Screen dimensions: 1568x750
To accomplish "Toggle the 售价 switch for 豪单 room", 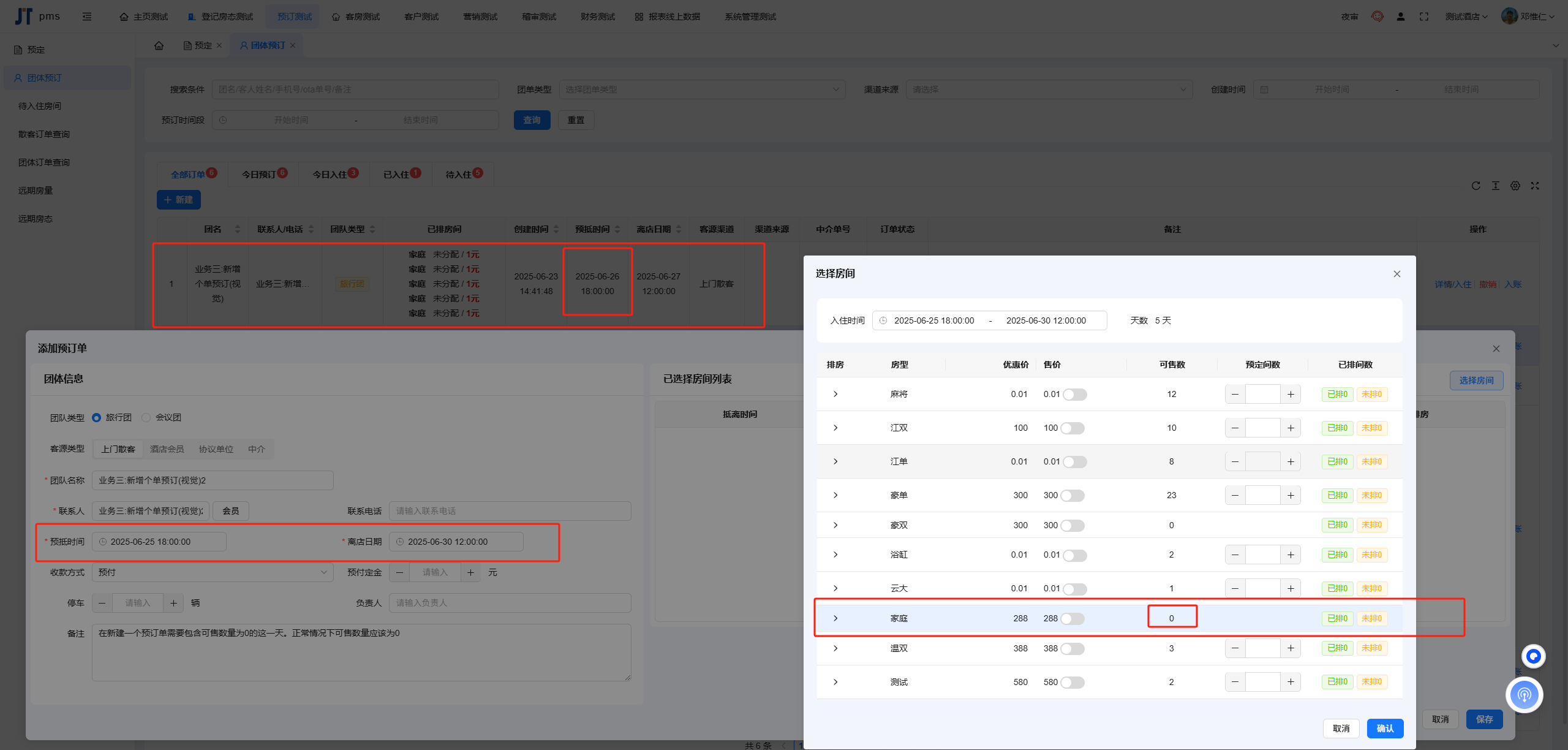I will pyautogui.click(x=1072, y=495).
